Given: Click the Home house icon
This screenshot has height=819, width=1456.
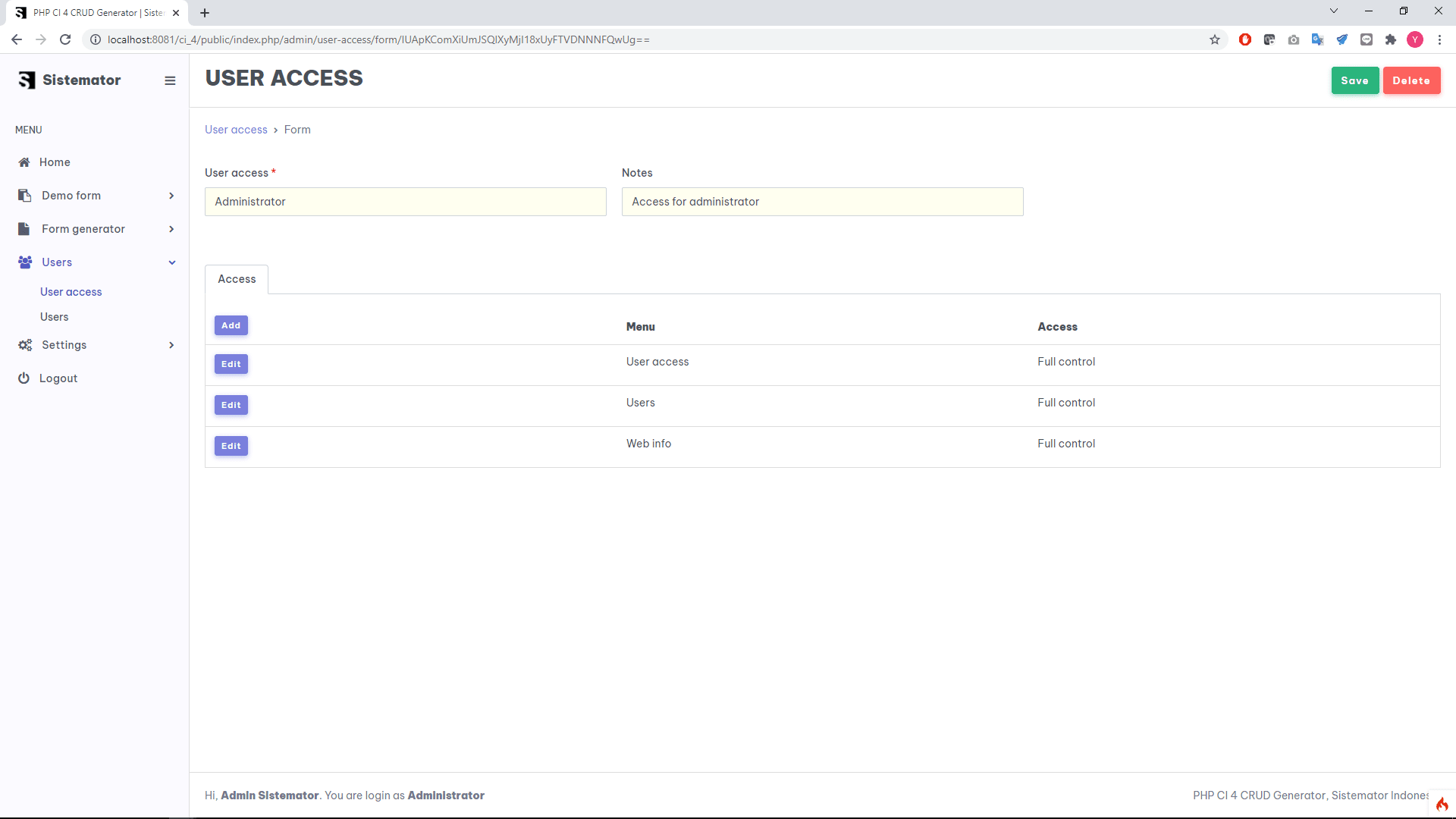Looking at the screenshot, I should pos(24,162).
